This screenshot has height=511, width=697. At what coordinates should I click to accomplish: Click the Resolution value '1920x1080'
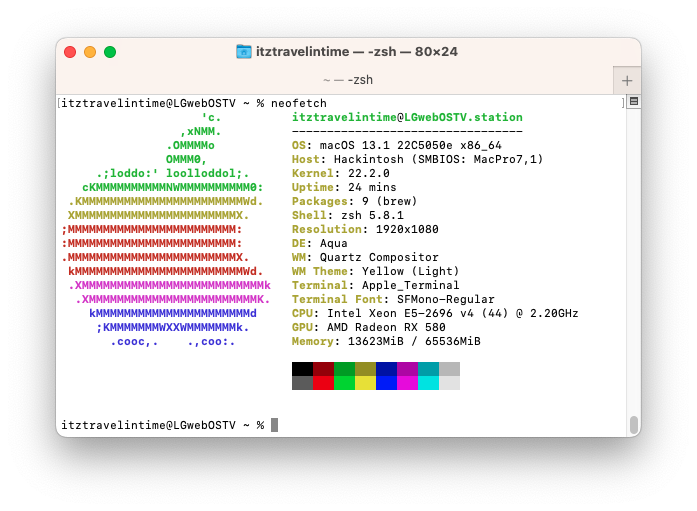point(407,229)
